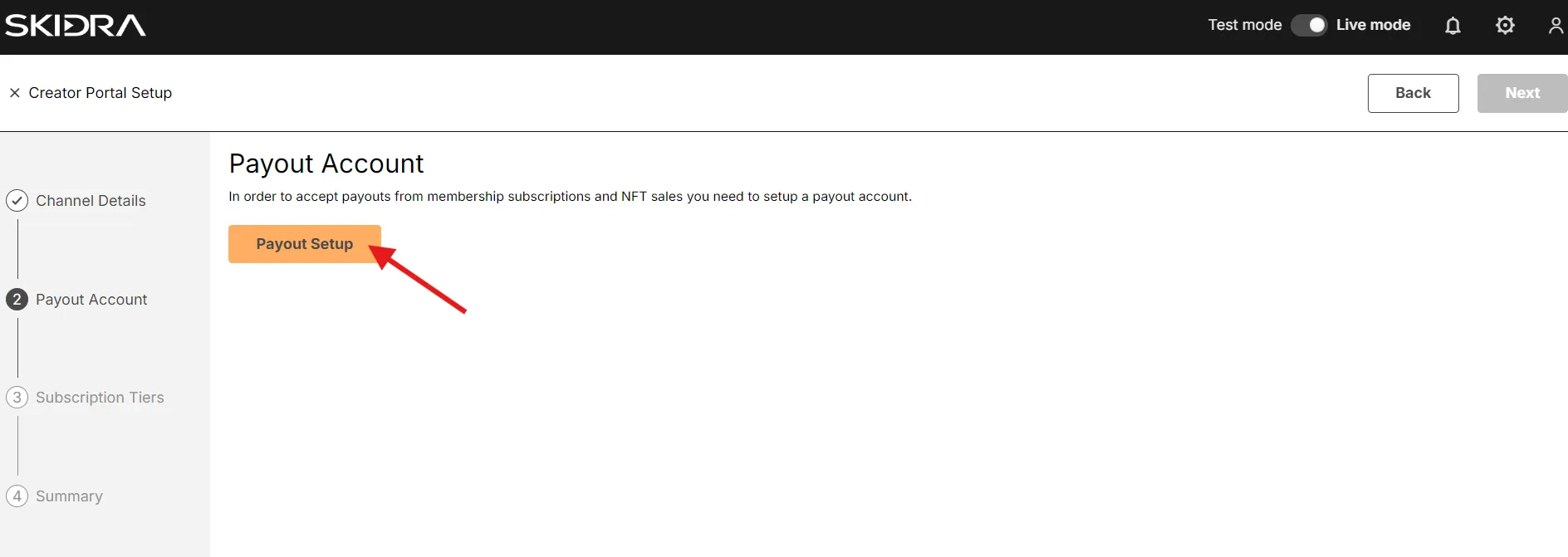1568x557 pixels.
Task: Open the settings gear
Action: [1505, 26]
